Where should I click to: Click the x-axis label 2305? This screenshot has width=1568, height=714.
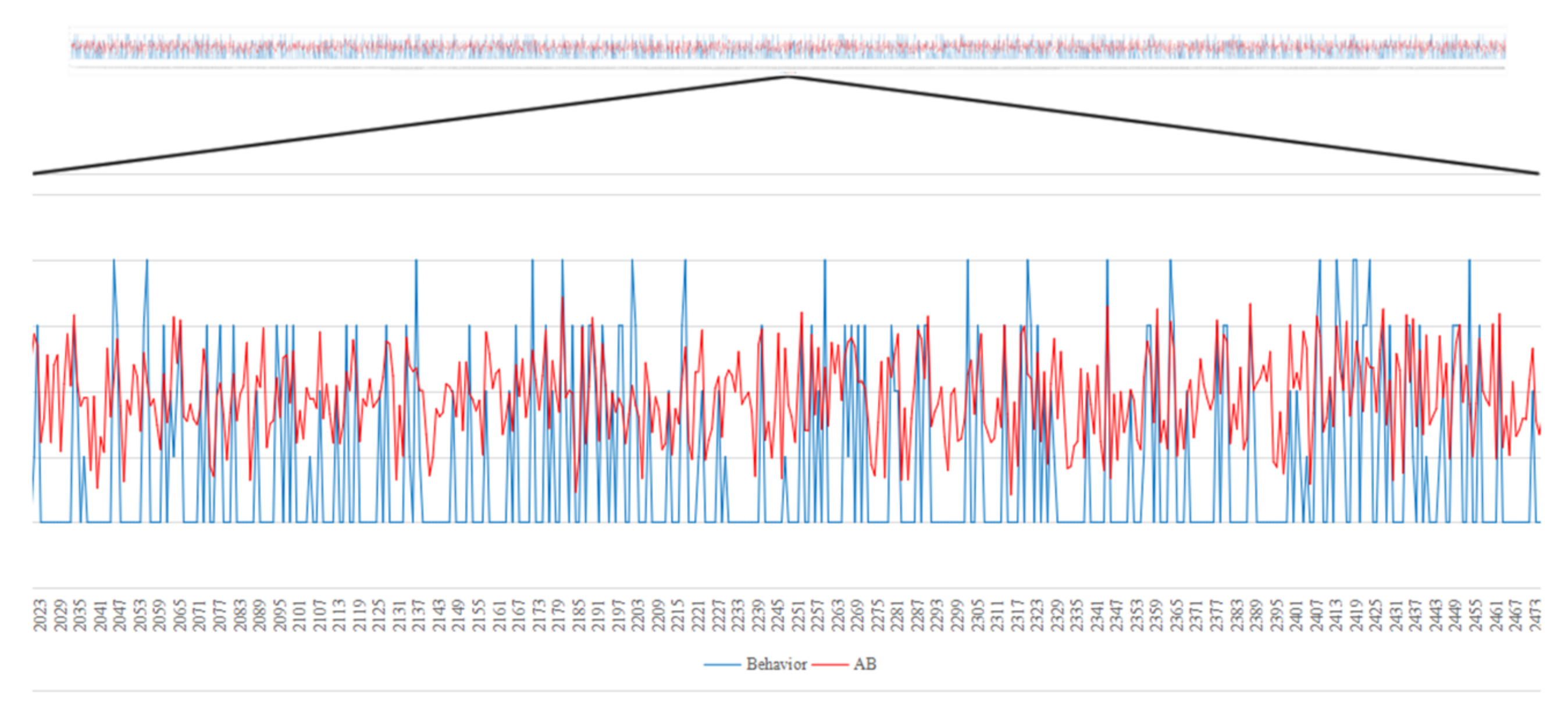pos(977,615)
